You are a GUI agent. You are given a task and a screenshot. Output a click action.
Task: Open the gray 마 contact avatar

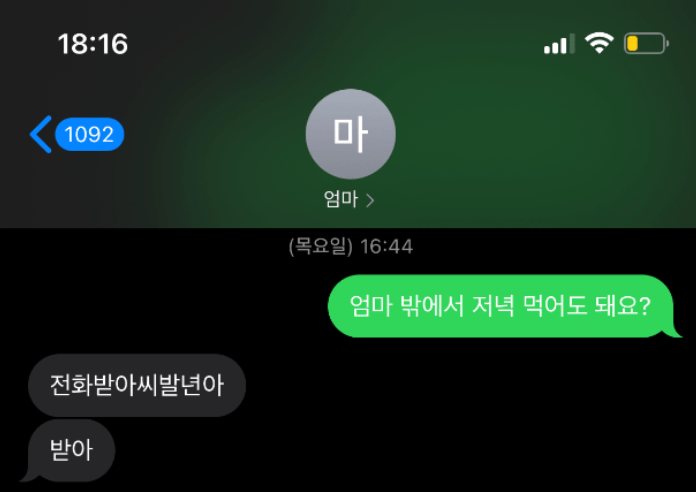[350, 134]
